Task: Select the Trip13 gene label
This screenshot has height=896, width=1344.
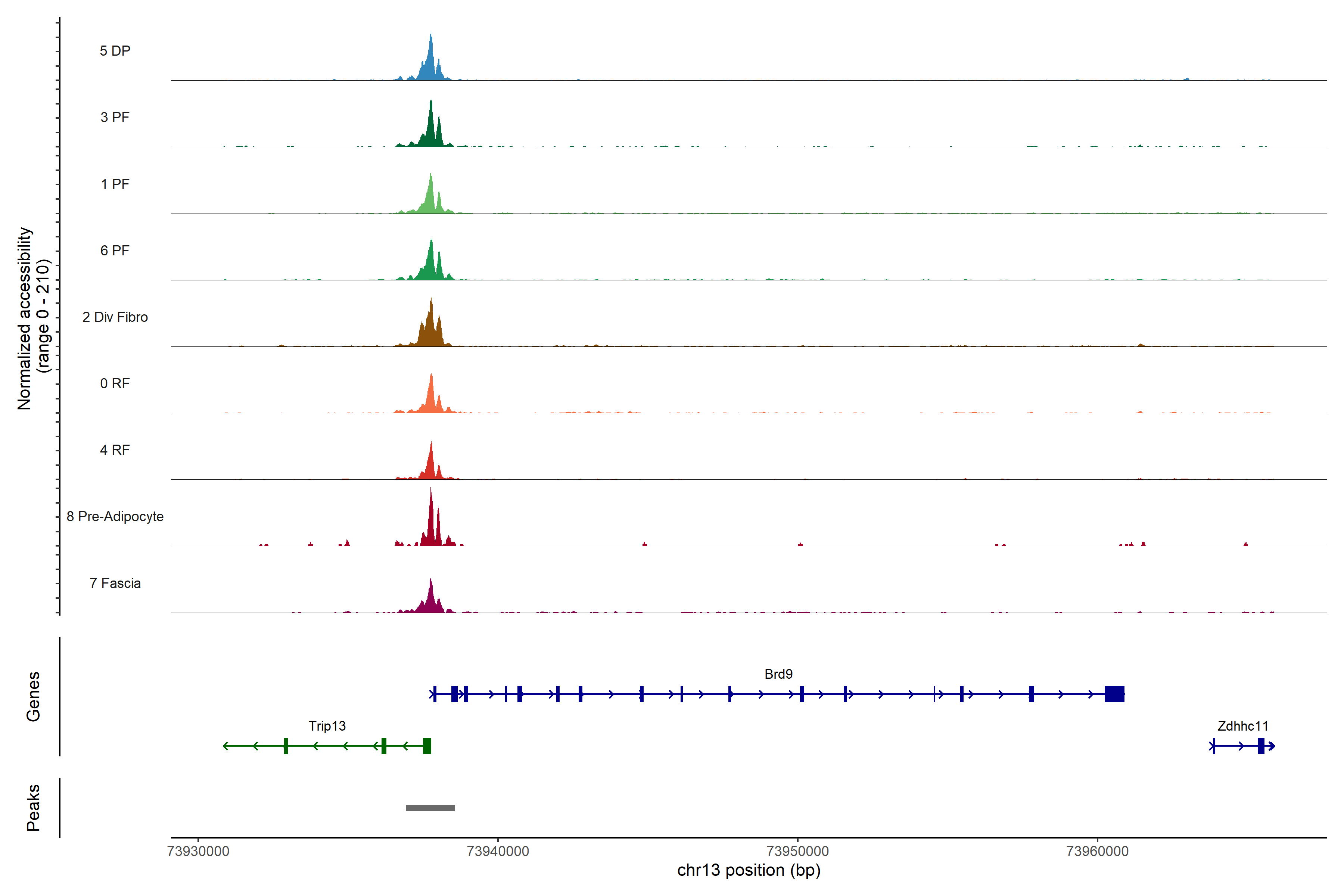Action: [x=327, y=726]
